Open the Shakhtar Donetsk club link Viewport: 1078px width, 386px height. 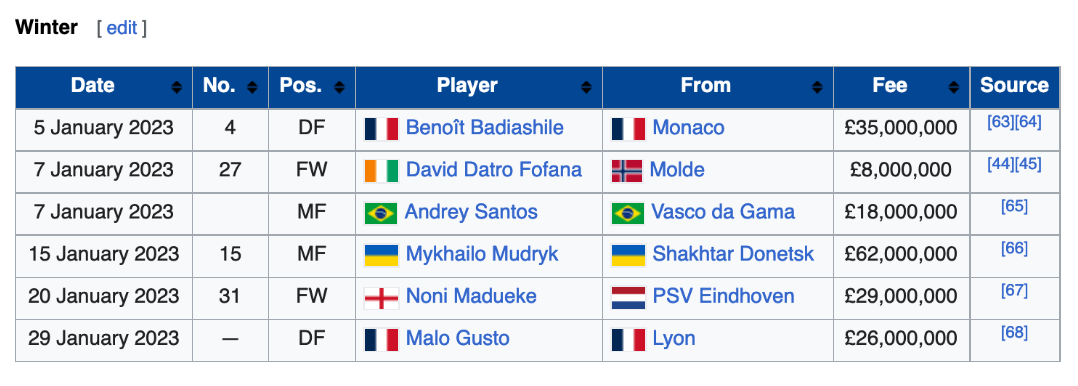pyautogui.click(x=733, y=255)
